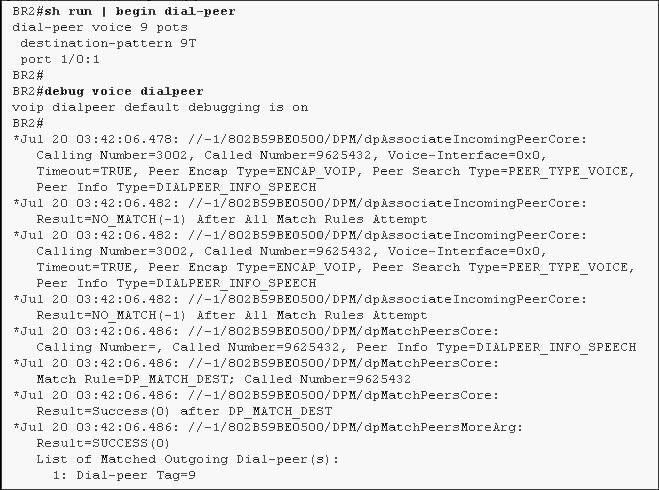This screenshot has width=659, height=490.
Task: Click 'voip dialpeer default debugging is on' message
Action: point(160,107)
